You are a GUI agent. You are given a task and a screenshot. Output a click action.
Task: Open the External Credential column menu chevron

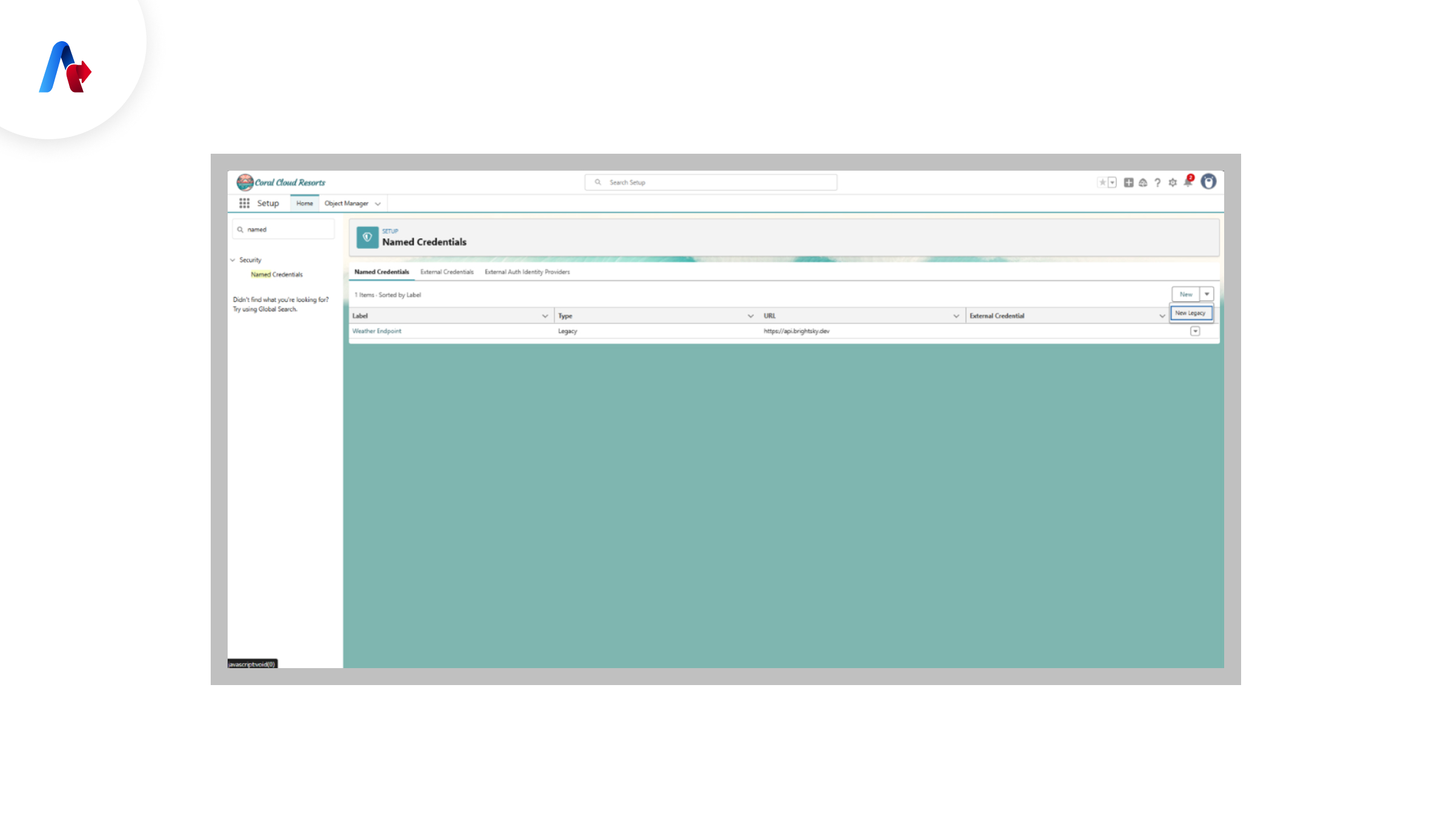click(1162, 316)
